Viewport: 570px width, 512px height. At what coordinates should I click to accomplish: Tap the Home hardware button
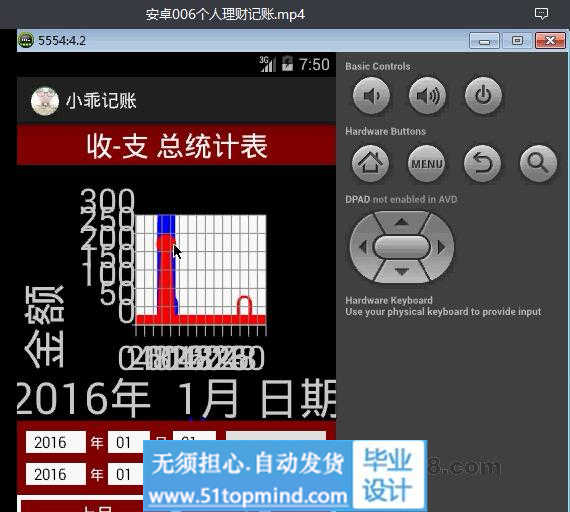[370, 163]
